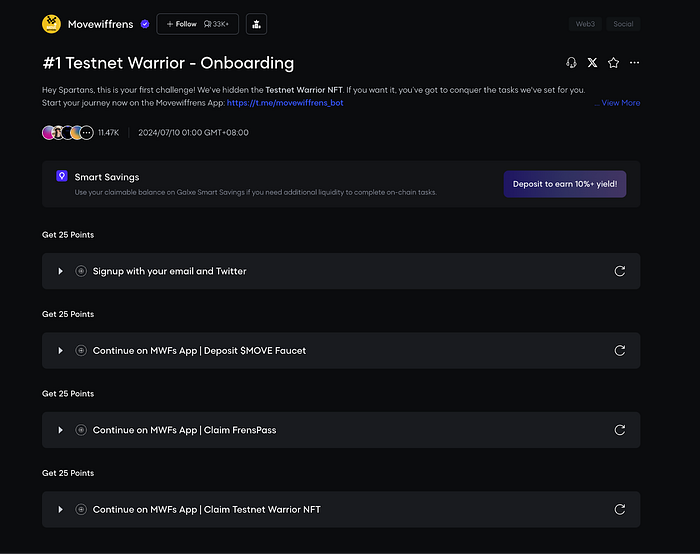The height and width of the screenshot is (554, 700).
Task: Click Deposit to earn 10%+ yield button
Action: pos(565,184)
